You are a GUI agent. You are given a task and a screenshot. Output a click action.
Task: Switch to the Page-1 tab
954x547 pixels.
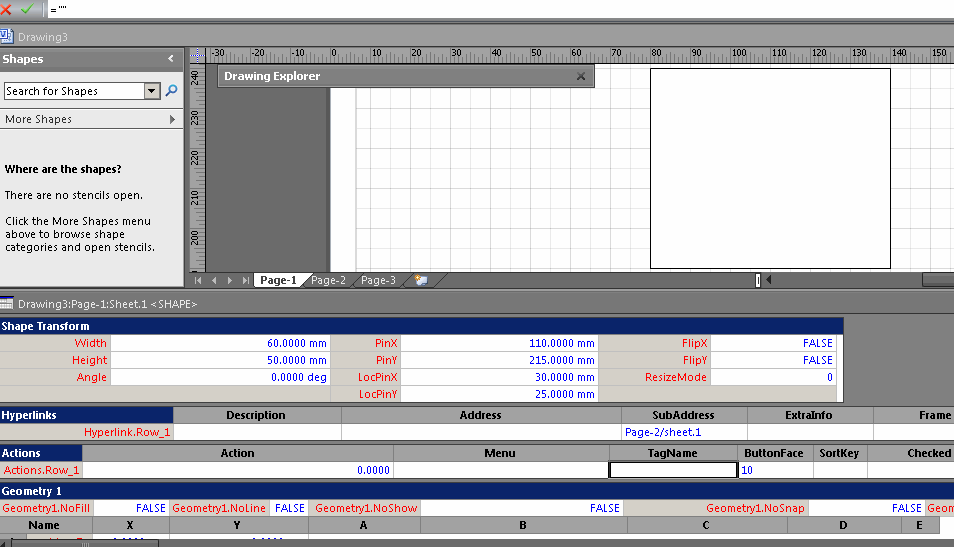[278, 280]
